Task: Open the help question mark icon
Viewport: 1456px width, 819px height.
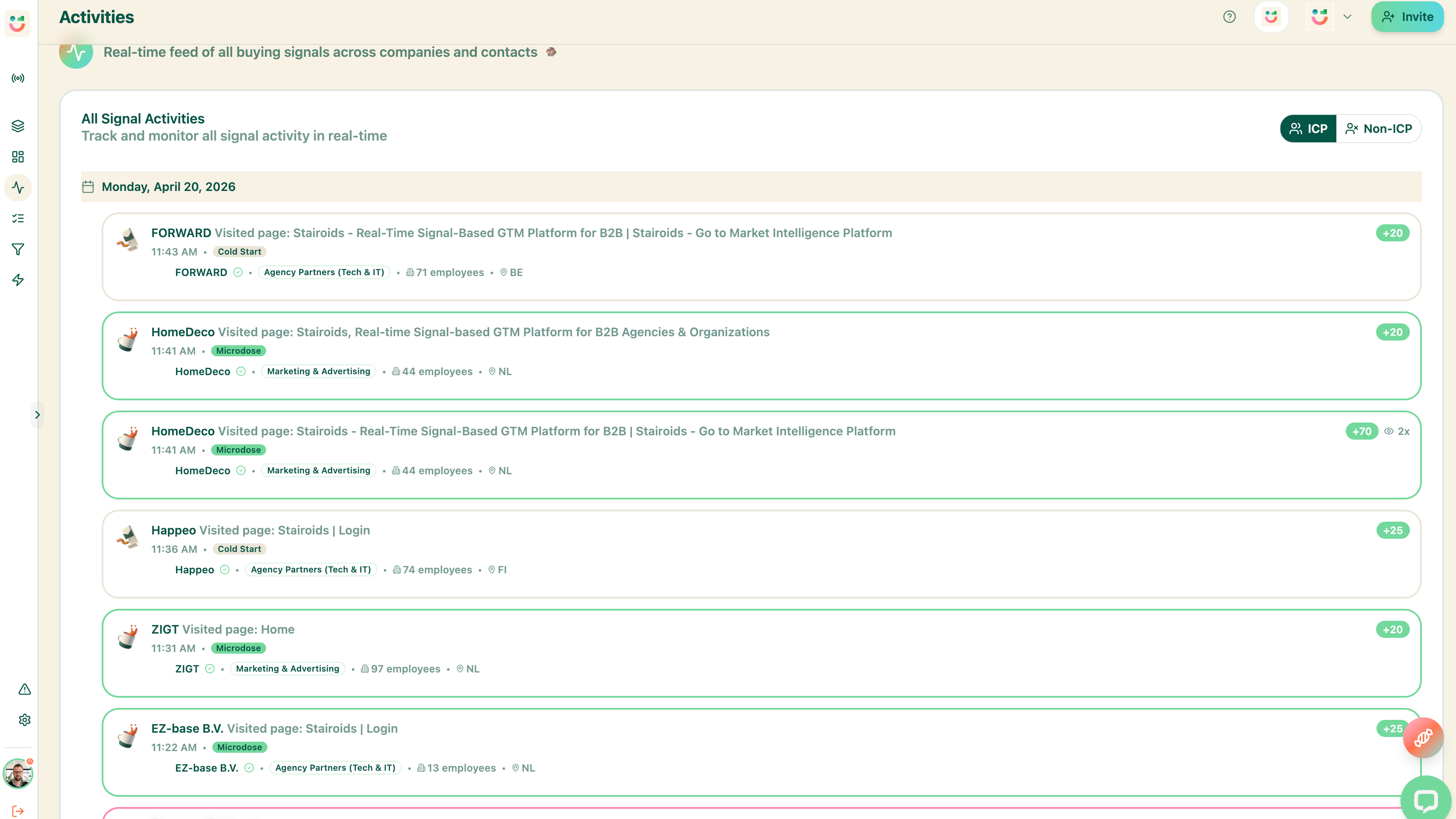Action: 1229,17
